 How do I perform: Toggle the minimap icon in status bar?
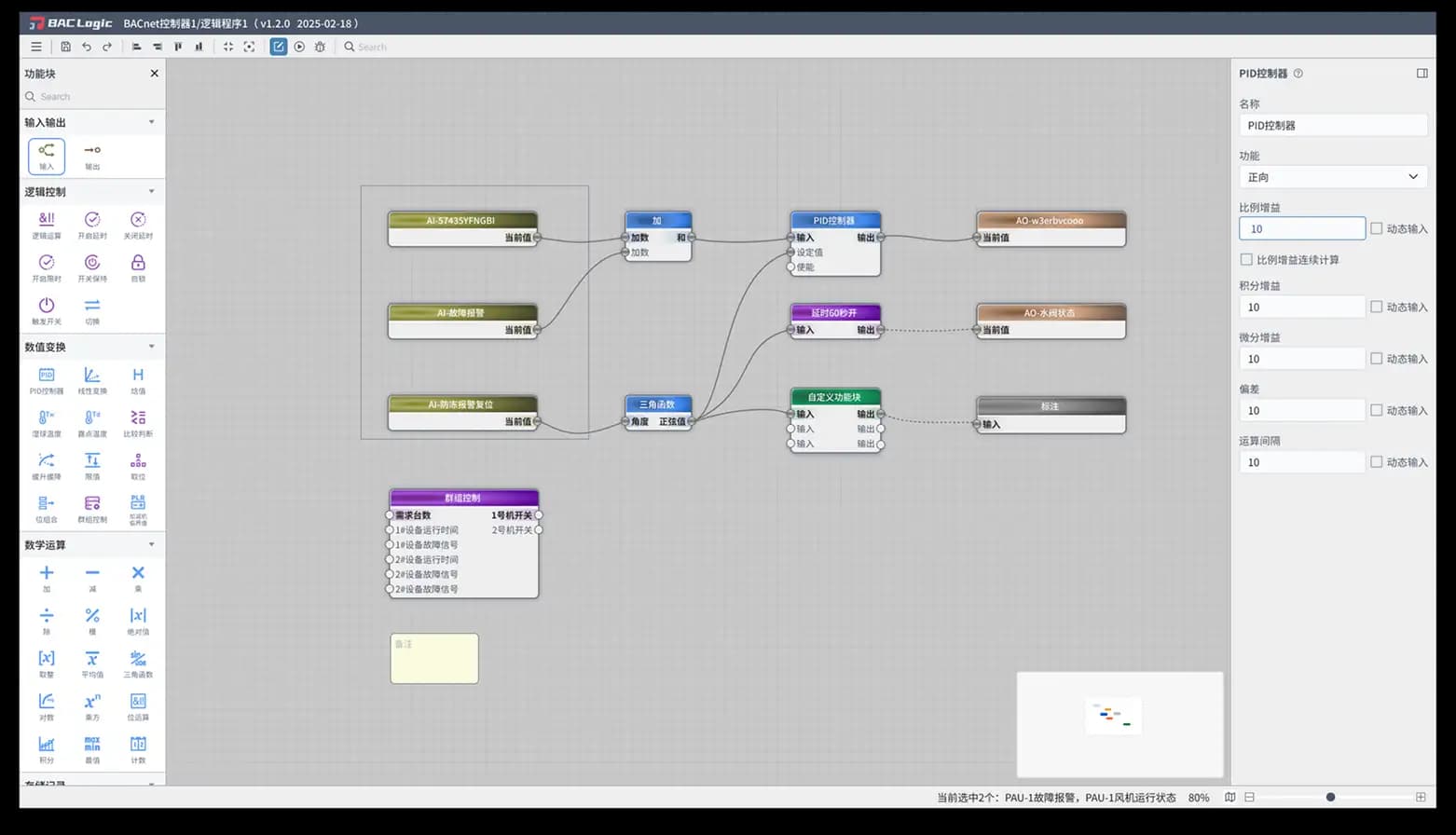coord(1230,798)
